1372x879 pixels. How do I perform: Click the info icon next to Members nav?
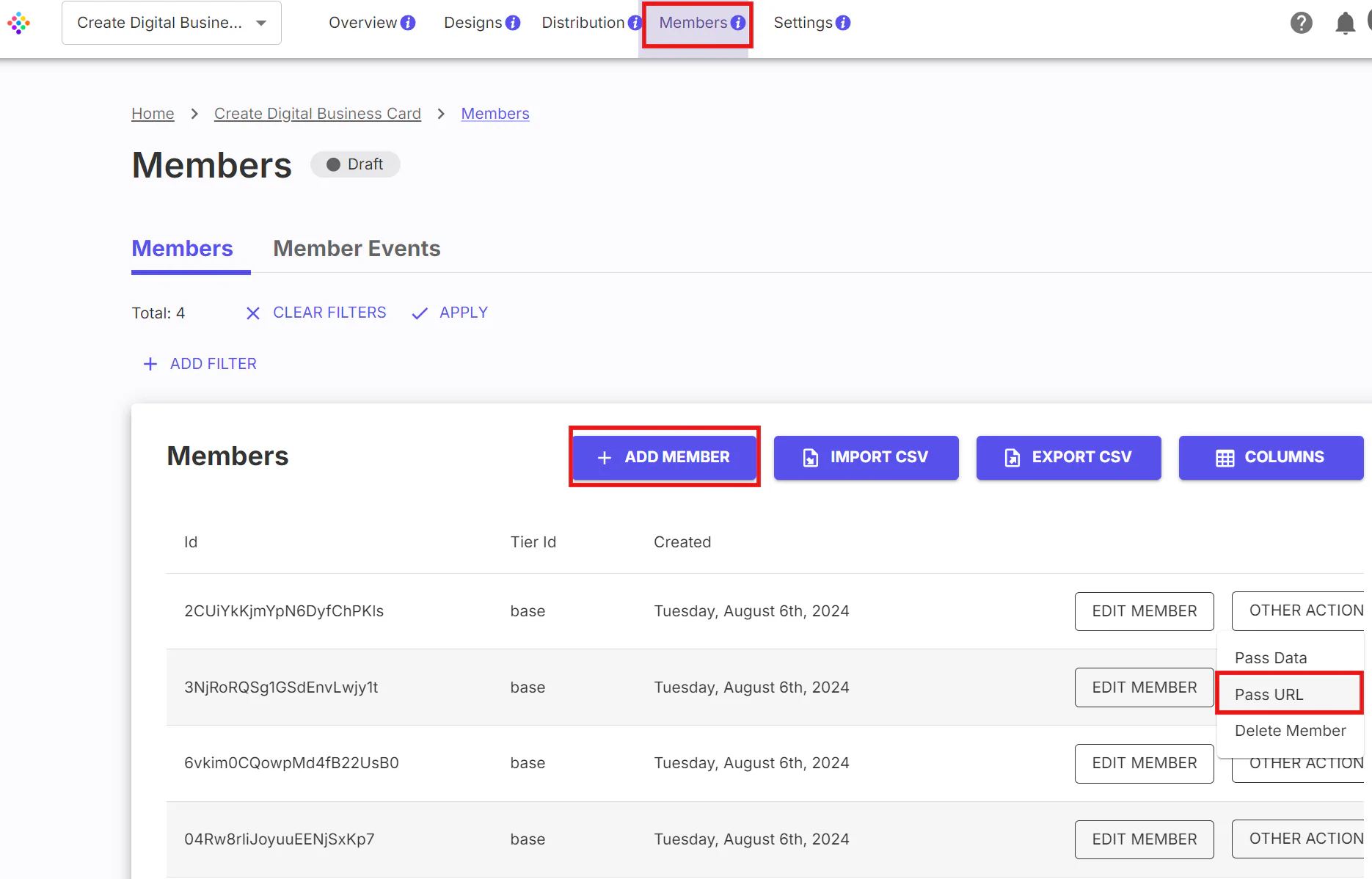[x=738, y=23]
